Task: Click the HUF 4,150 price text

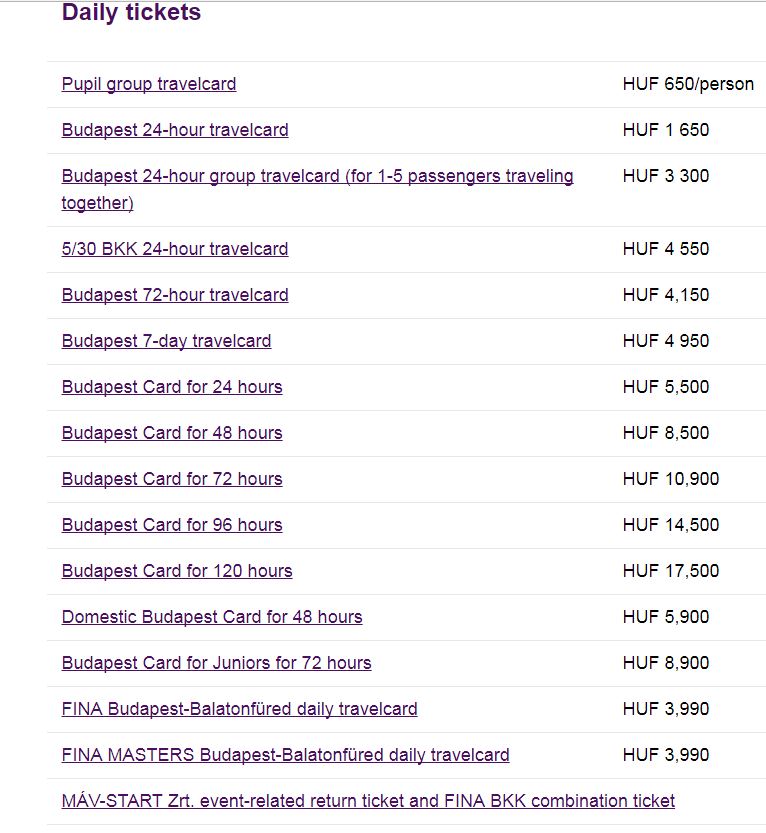Action: click(x=665, y=295)
